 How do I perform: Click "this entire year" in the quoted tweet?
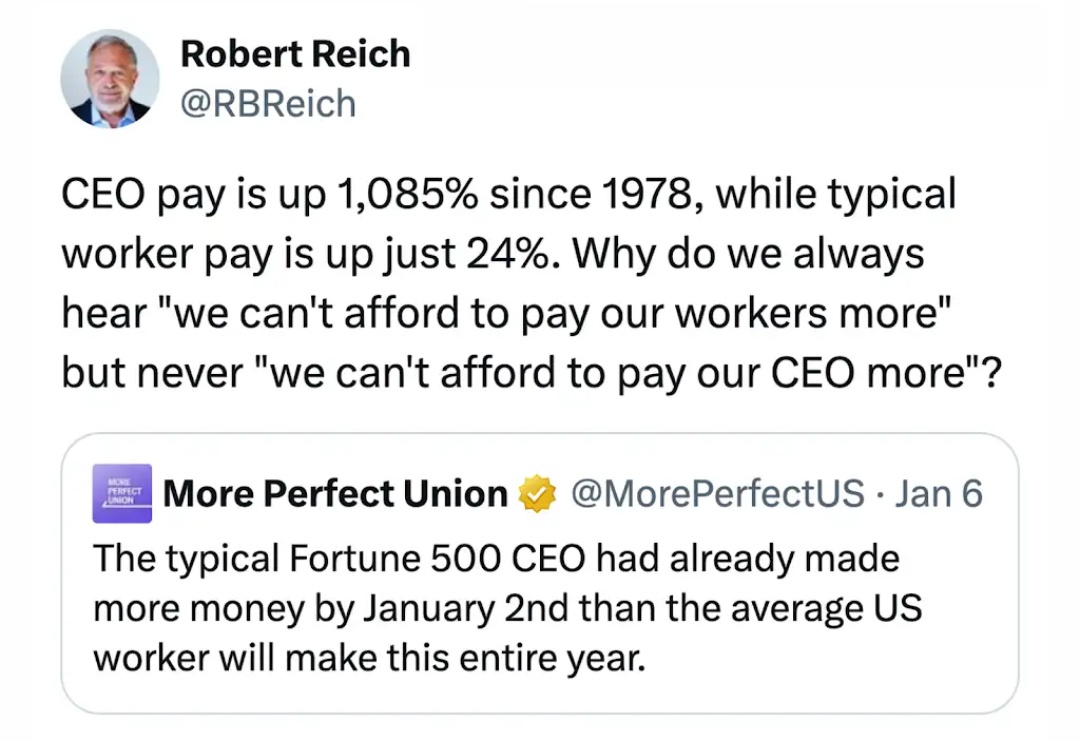coord(515,659)
